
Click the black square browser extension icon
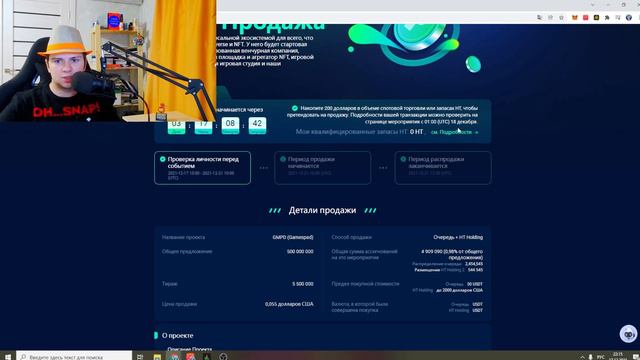tap(596, 18)
